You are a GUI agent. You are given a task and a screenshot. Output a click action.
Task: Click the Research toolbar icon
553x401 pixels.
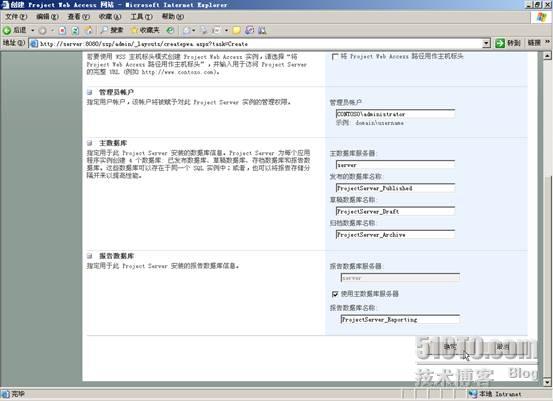tap(249, 31)
